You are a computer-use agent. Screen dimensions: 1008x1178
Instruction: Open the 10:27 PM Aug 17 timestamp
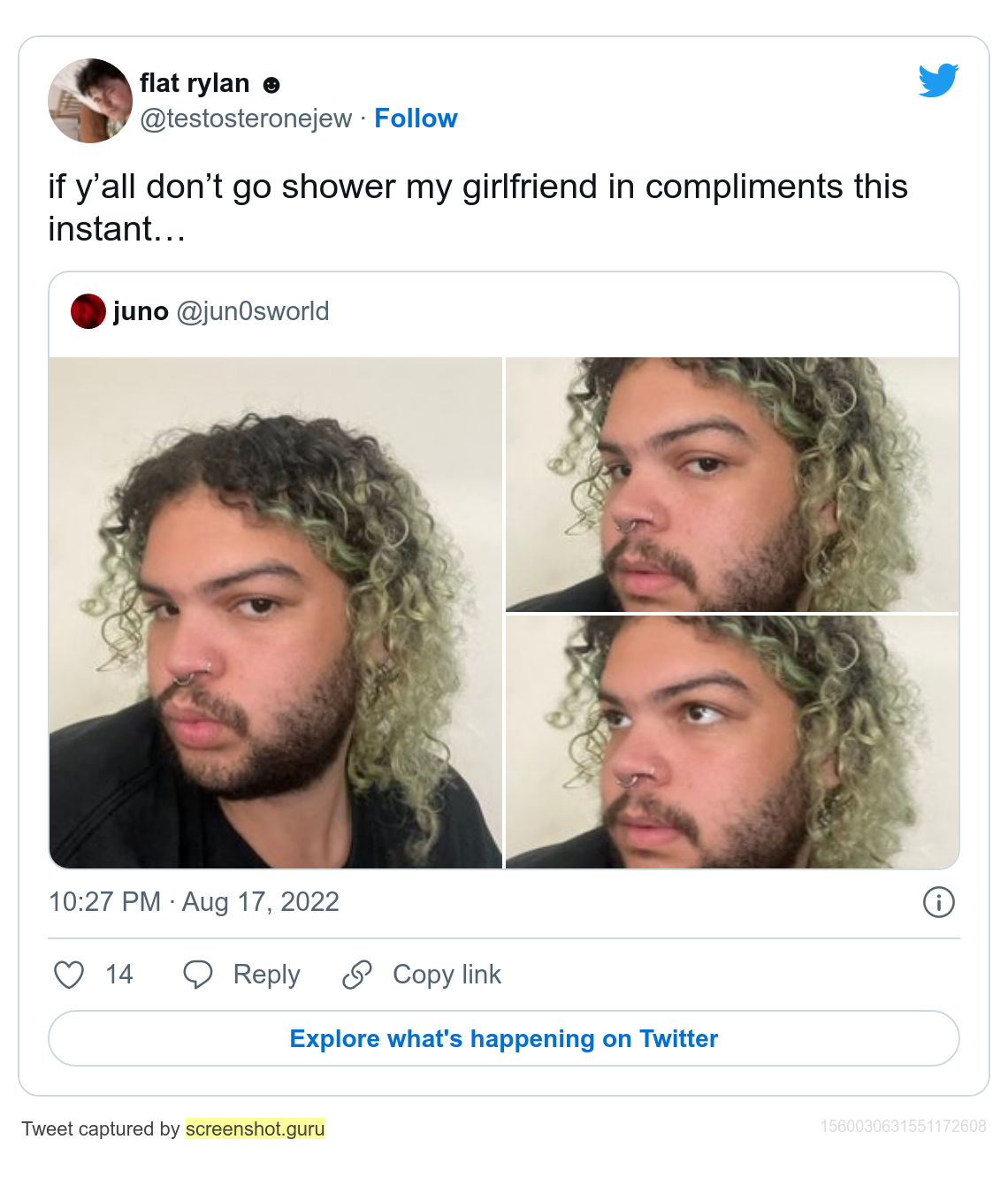(x=194, y=902)
